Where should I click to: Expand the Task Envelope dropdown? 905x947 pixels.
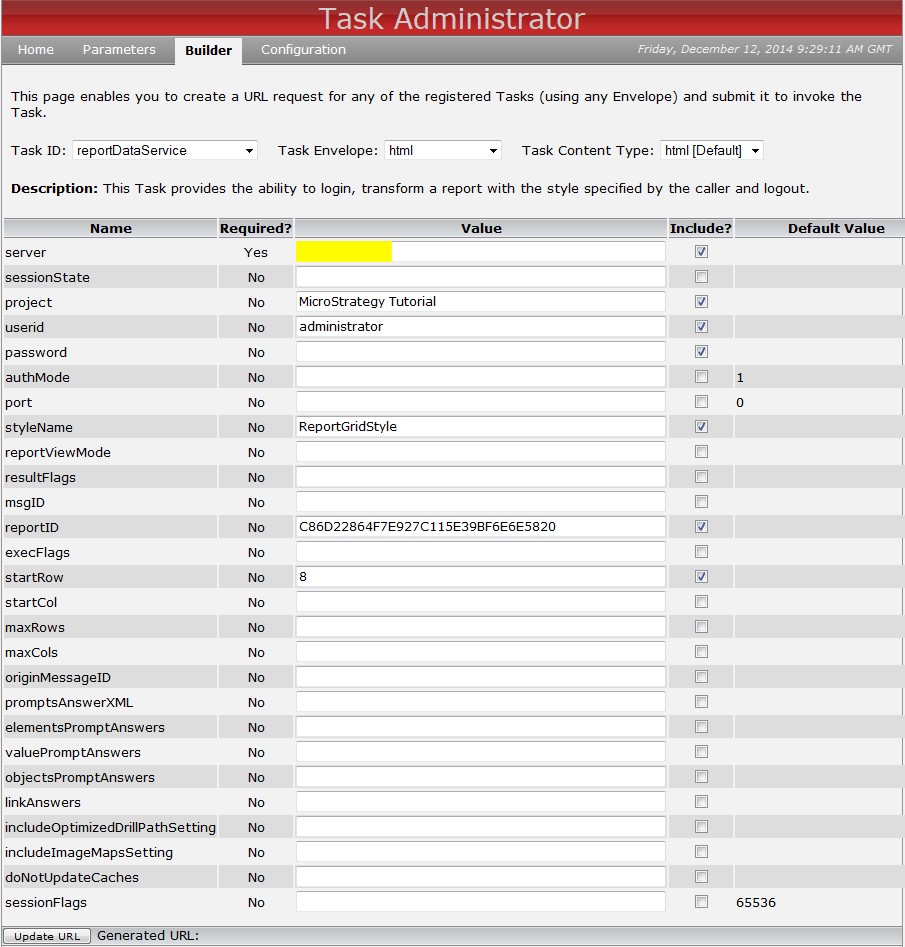coord(443,150)
